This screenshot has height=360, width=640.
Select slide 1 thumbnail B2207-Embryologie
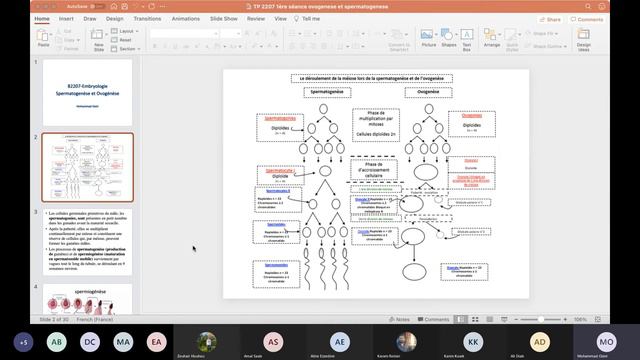coord(87,93)
